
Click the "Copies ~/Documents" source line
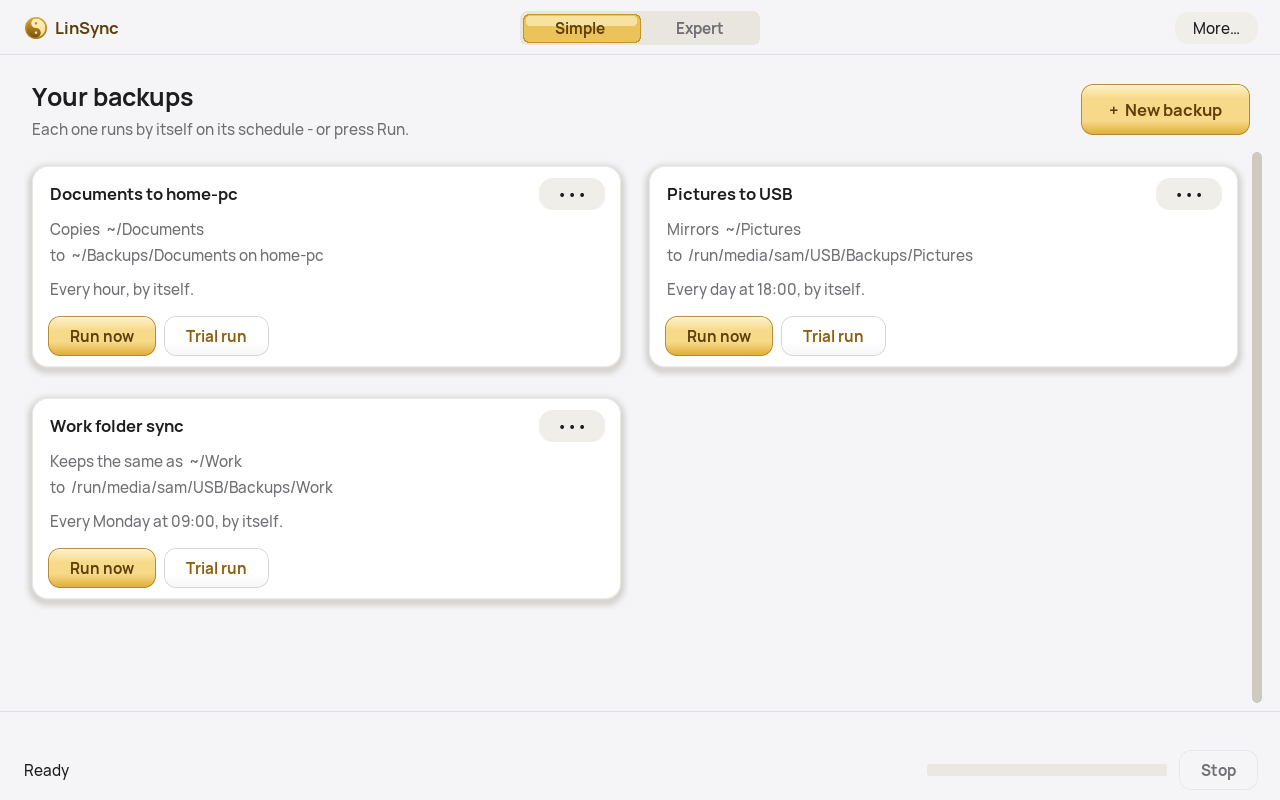[x=127, y=229]
